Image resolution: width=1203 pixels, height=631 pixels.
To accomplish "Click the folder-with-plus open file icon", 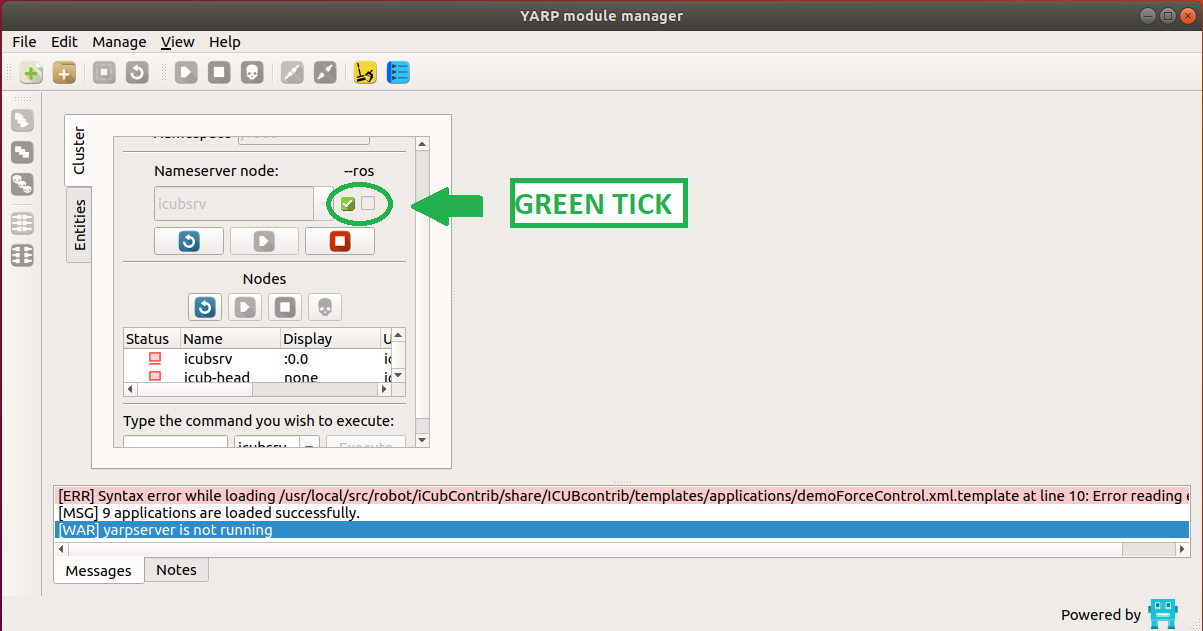I will pos(64,73).
